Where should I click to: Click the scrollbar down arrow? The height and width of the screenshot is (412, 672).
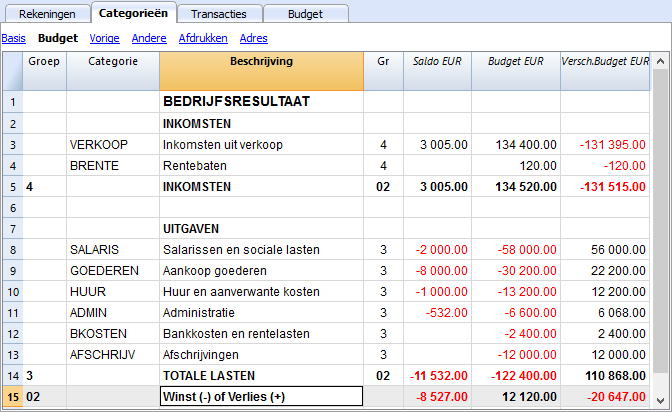[660, 401]
